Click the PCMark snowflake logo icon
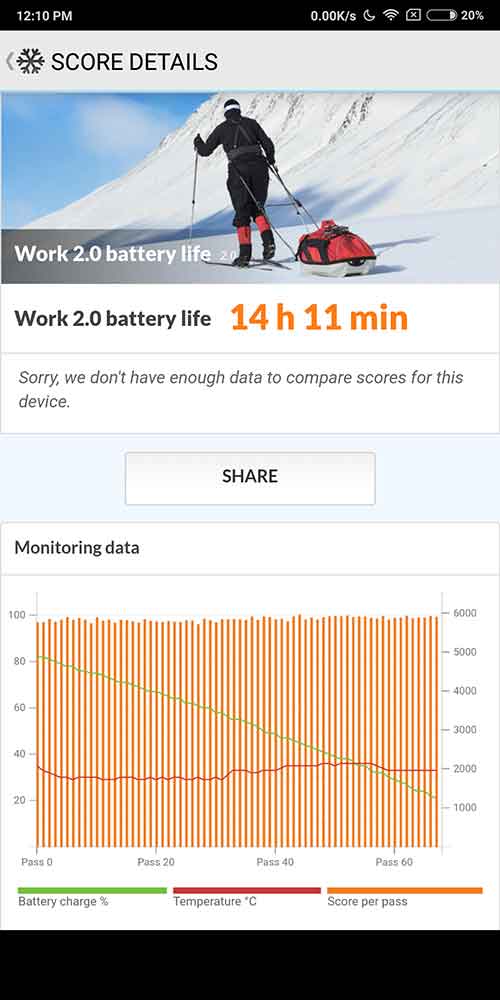This screenshot has height=1000, width=500. (31, 62)
